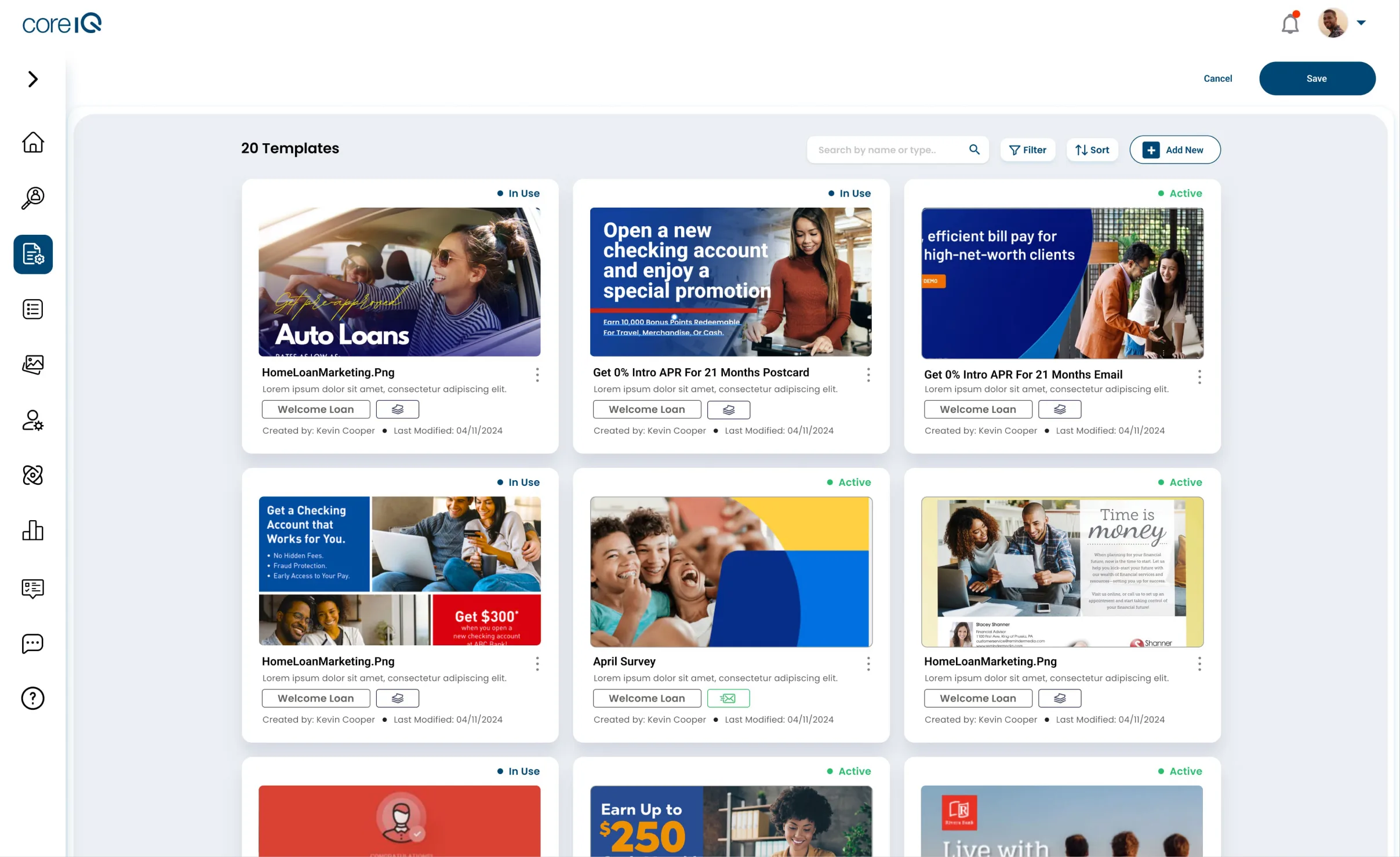Open three-dot menu for April Survey
The image size is (1400, 857).
pos(868,663)
